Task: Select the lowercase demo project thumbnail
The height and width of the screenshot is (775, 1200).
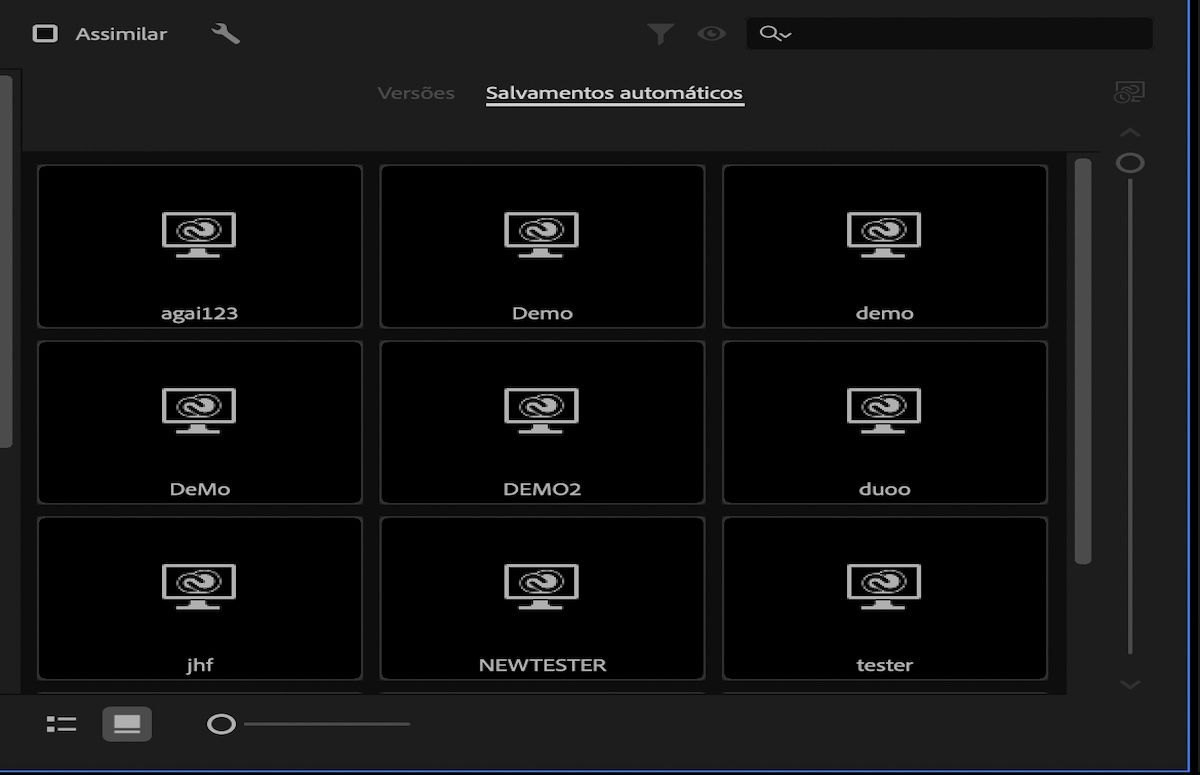Action: tap(885, 246)
